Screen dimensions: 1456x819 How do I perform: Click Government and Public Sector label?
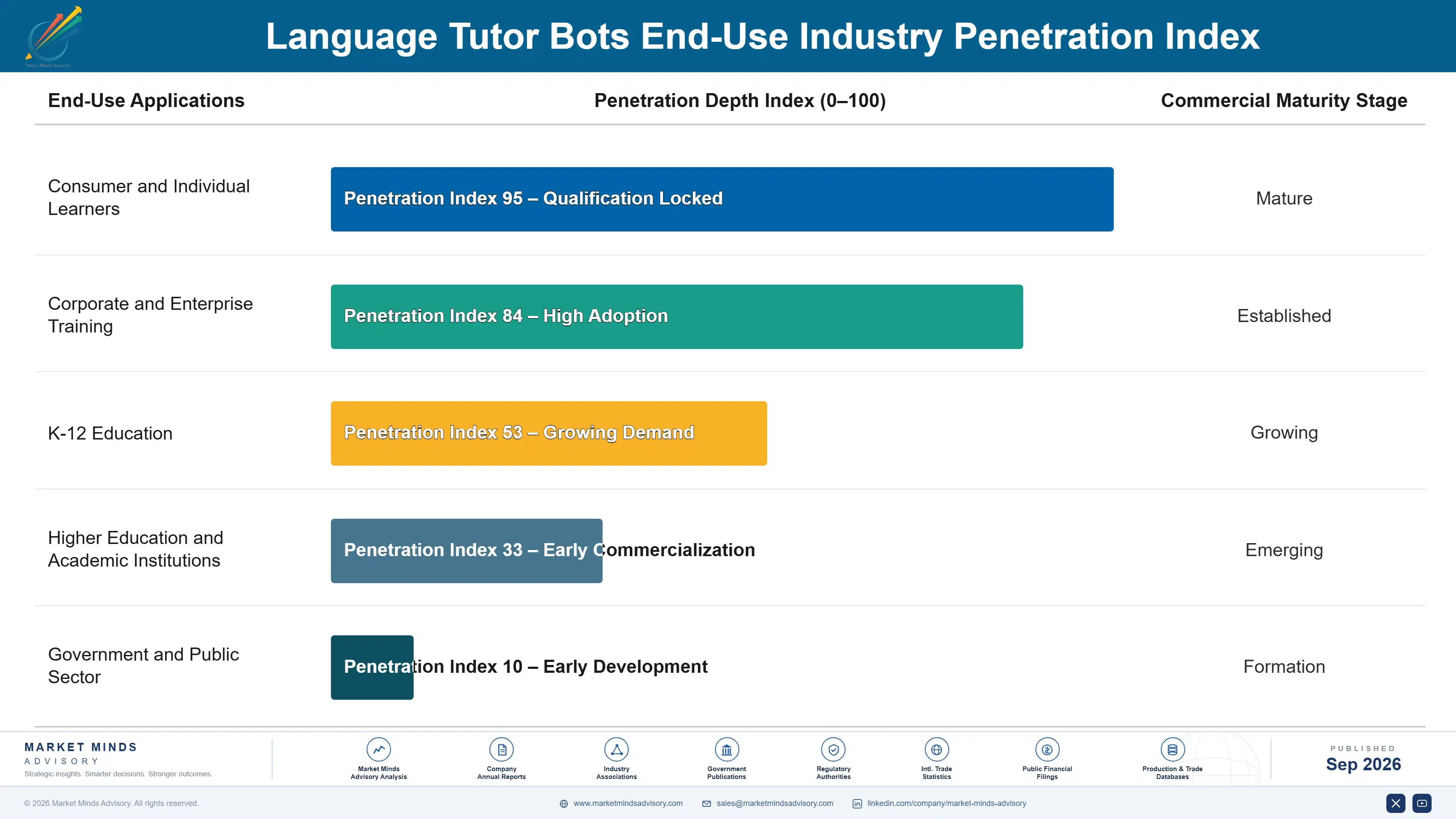point(144,665)
